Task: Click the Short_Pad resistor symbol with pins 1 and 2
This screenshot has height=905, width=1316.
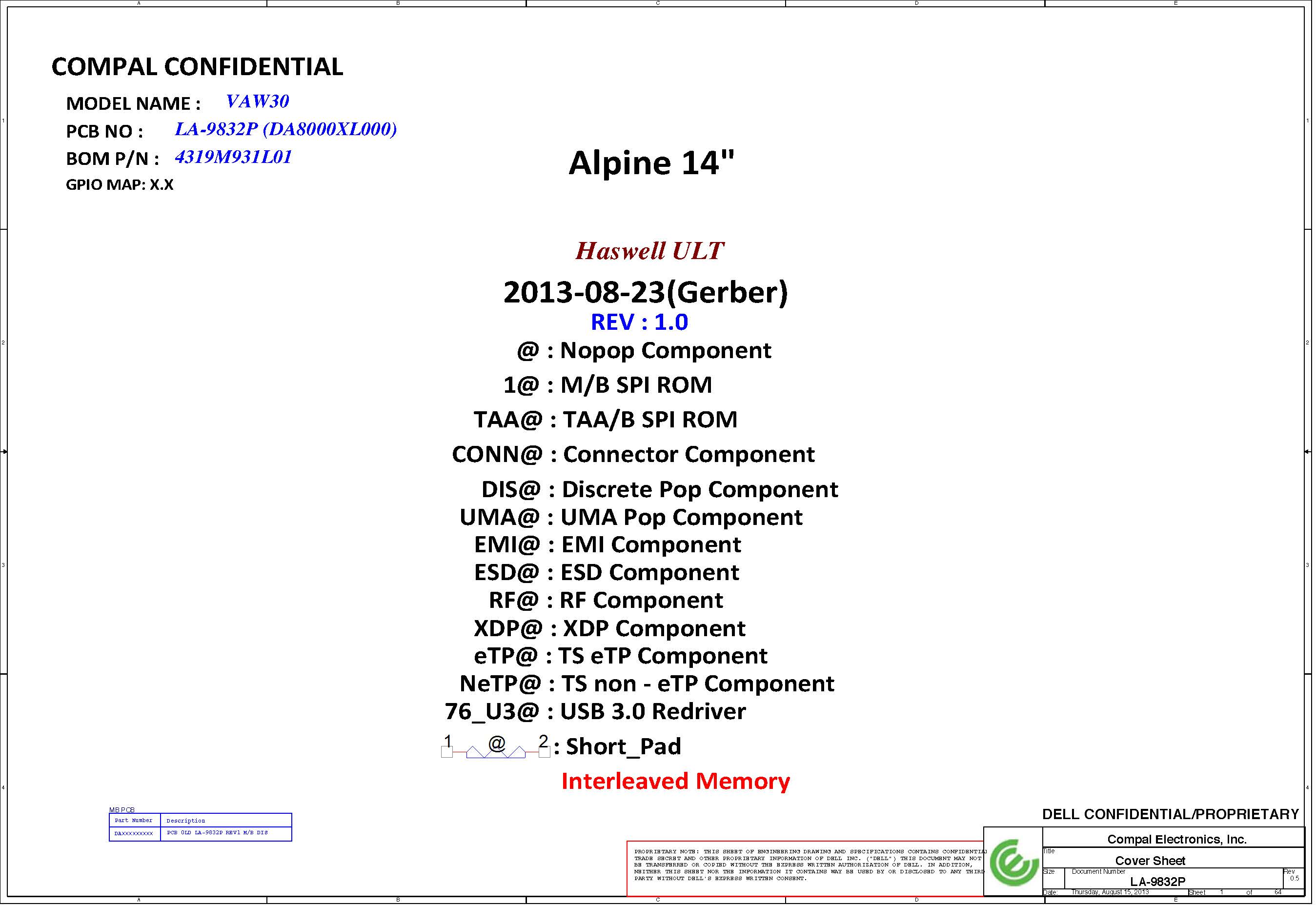Action: (x=496, y=745)
